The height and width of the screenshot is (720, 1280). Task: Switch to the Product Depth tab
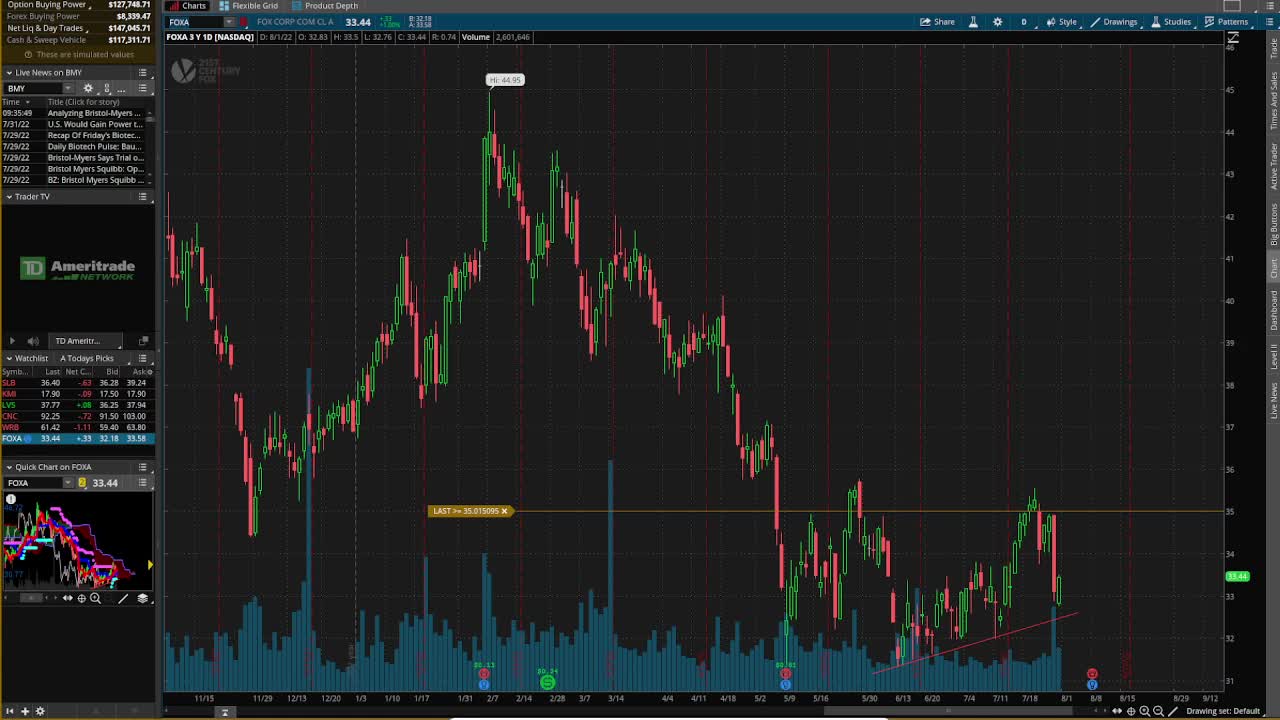pos(325,6)
